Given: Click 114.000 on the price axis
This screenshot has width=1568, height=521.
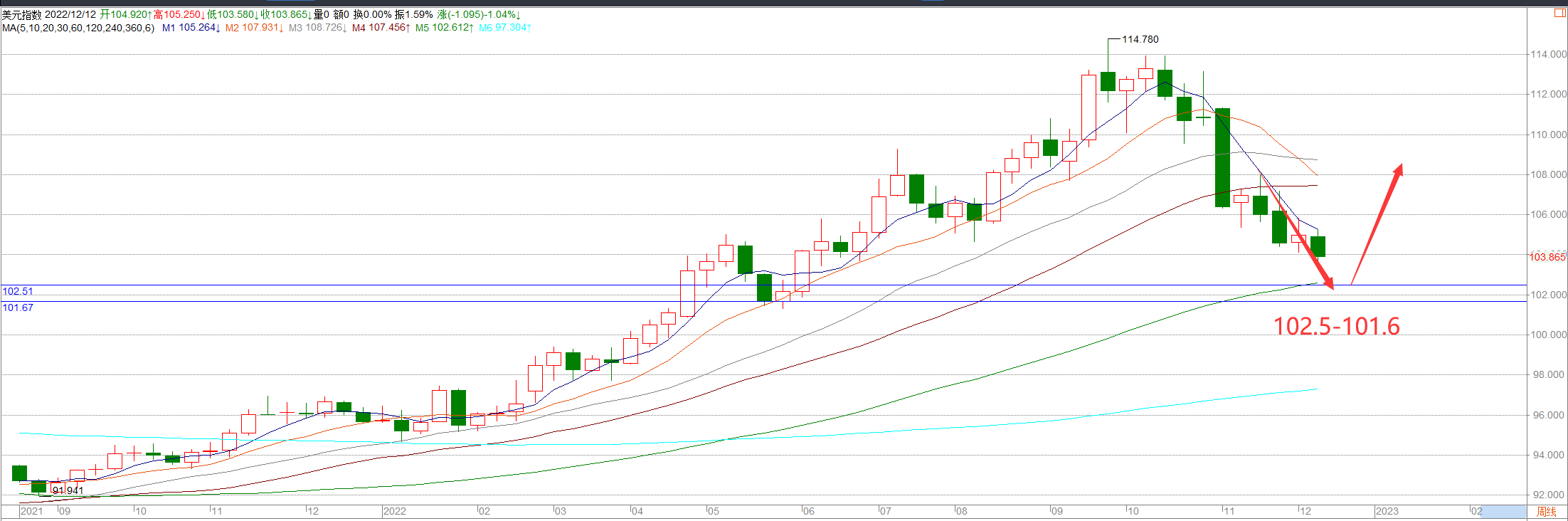Looking at the screenshot, I should pyautogui.click(x=1548, y=54).
